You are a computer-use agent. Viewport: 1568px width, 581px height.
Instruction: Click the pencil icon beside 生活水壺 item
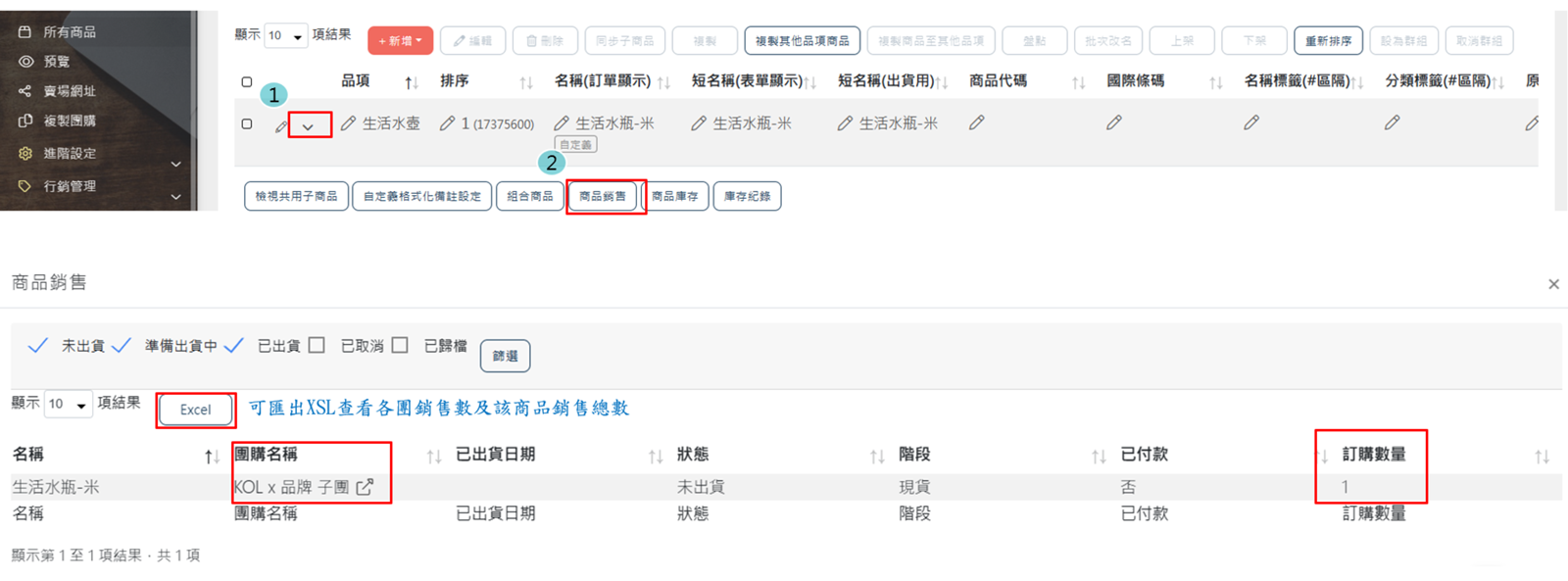click(348, 124)
